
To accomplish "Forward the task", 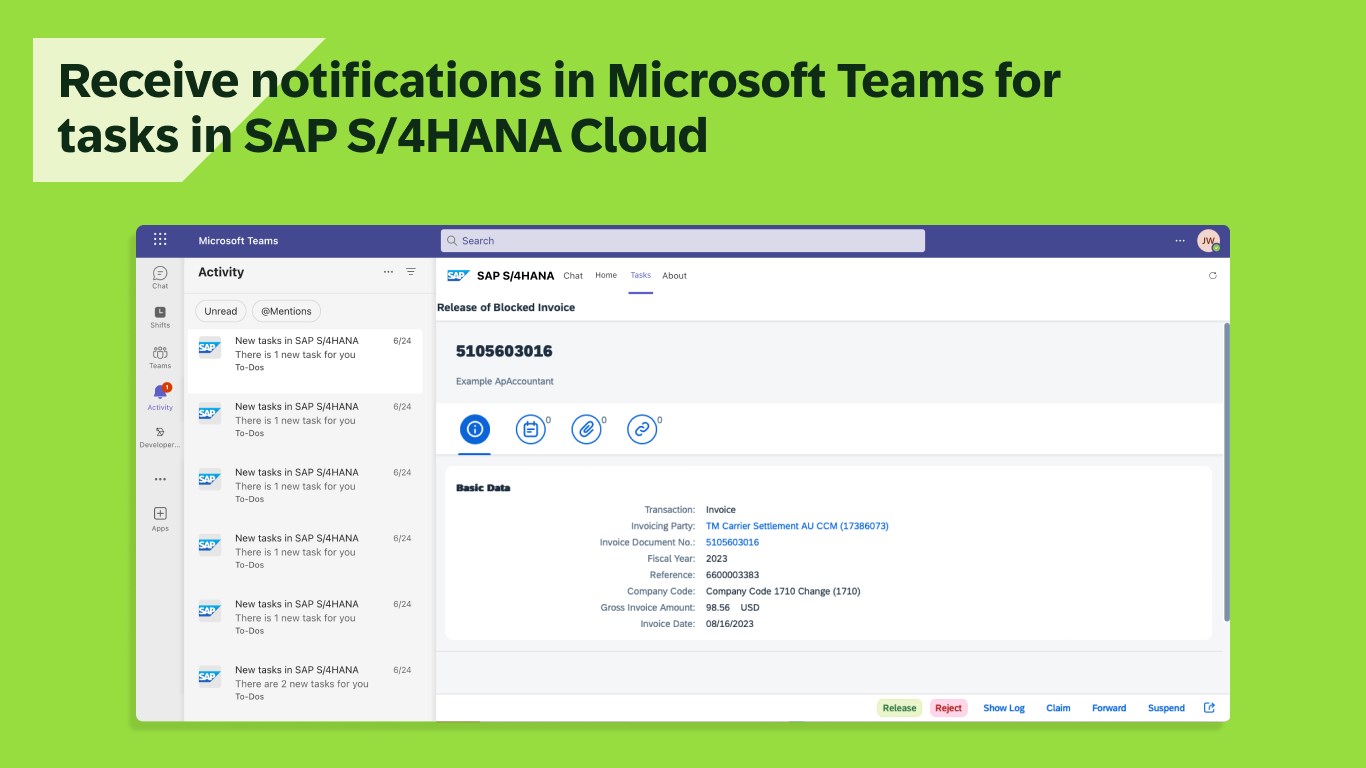I will click(1109, 708).
